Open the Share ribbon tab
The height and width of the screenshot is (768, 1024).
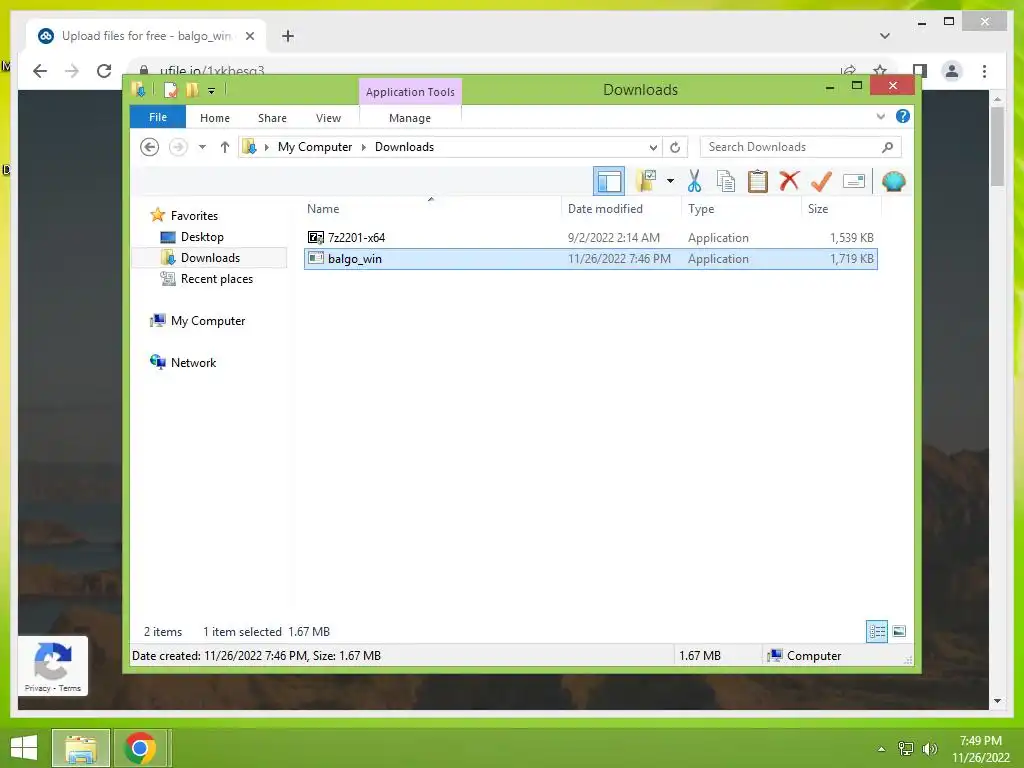[x=272, y=118]
